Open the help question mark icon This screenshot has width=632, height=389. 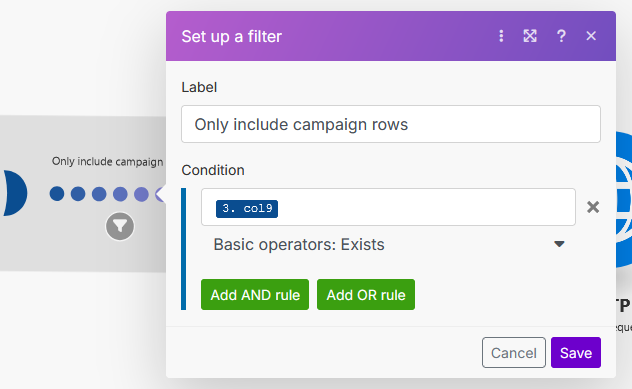[x=561, y=36]
